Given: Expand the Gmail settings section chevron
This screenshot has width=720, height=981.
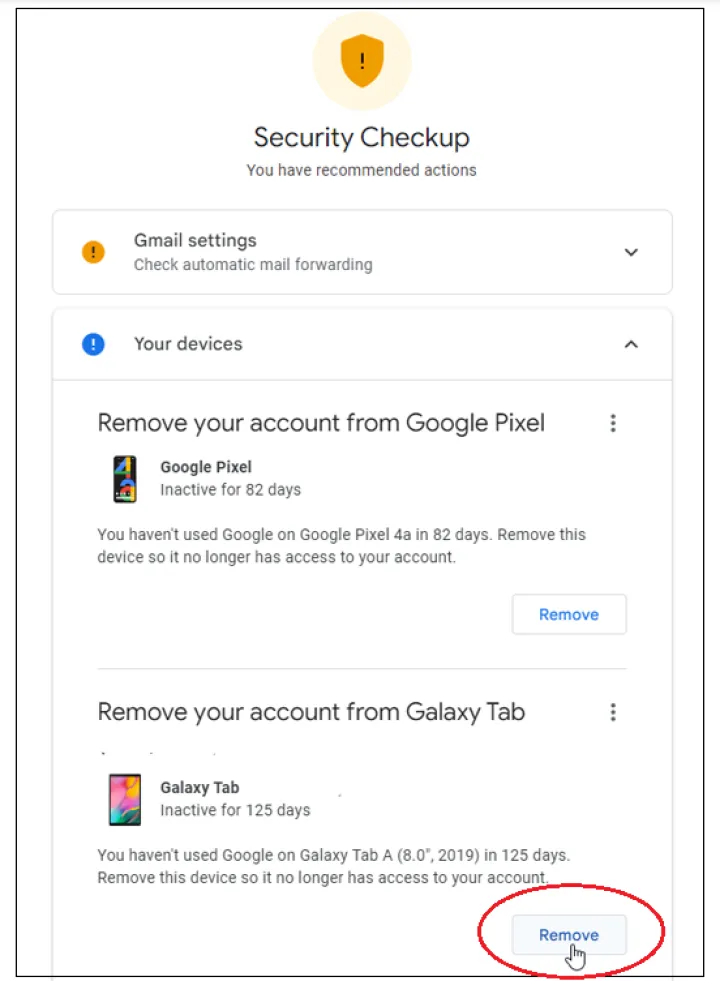Looking at the screenshot, I should point(631,252).
